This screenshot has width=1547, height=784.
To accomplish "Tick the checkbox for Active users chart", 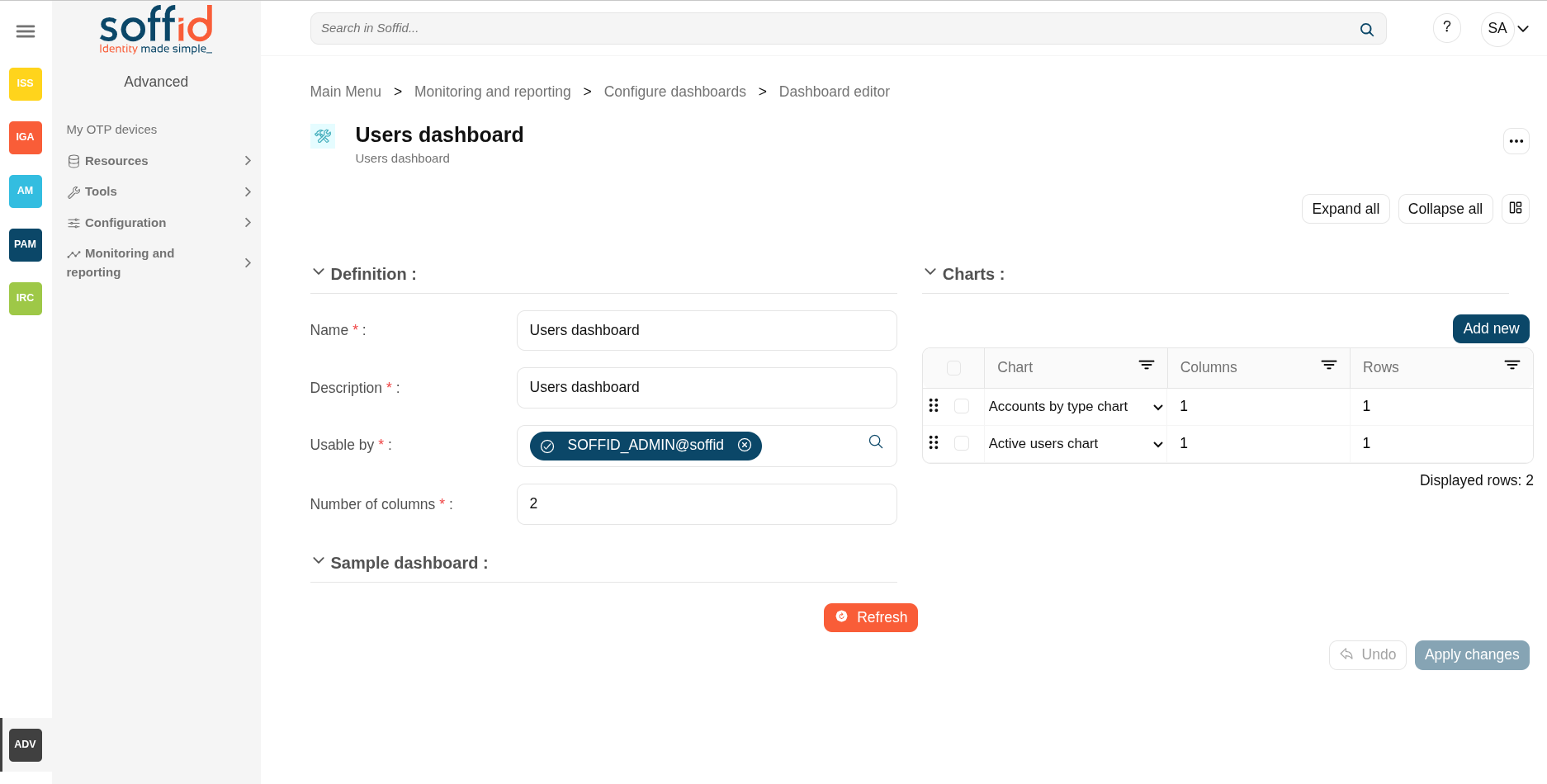I will pyautogui.click(x=962, y=443).
